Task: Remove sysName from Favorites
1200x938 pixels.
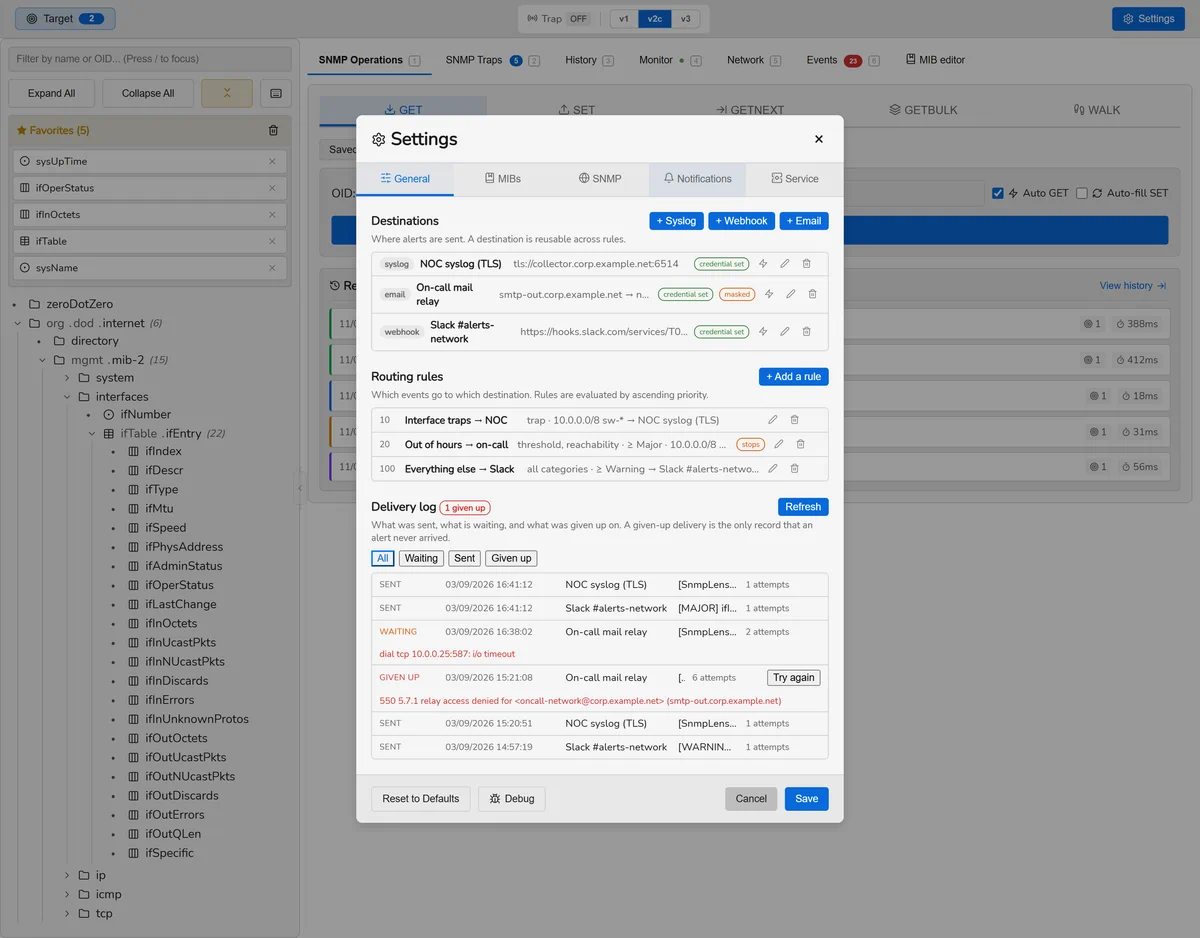Action: point(272,268)
